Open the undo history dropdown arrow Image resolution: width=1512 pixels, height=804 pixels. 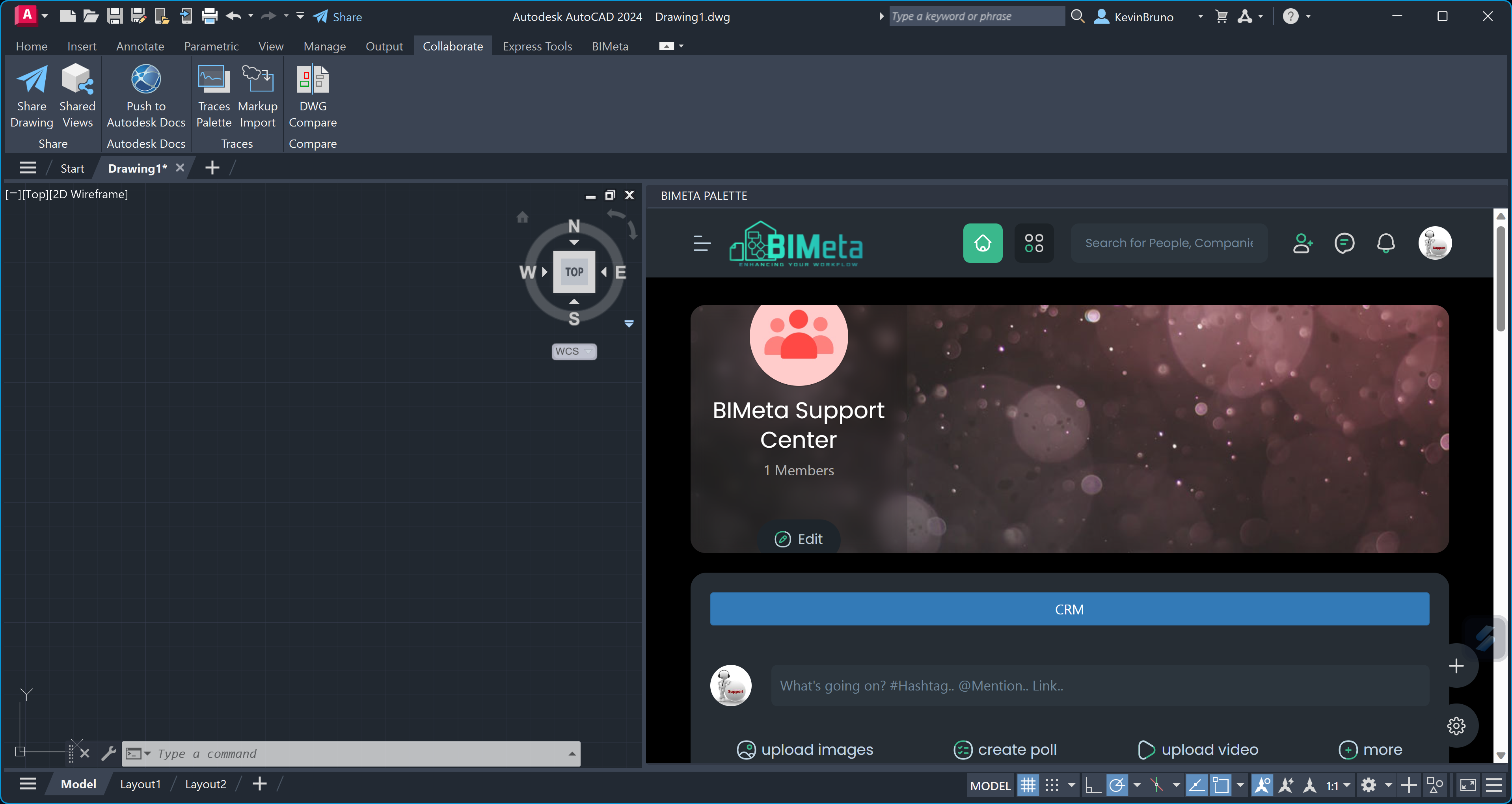[x=251, y=16]
